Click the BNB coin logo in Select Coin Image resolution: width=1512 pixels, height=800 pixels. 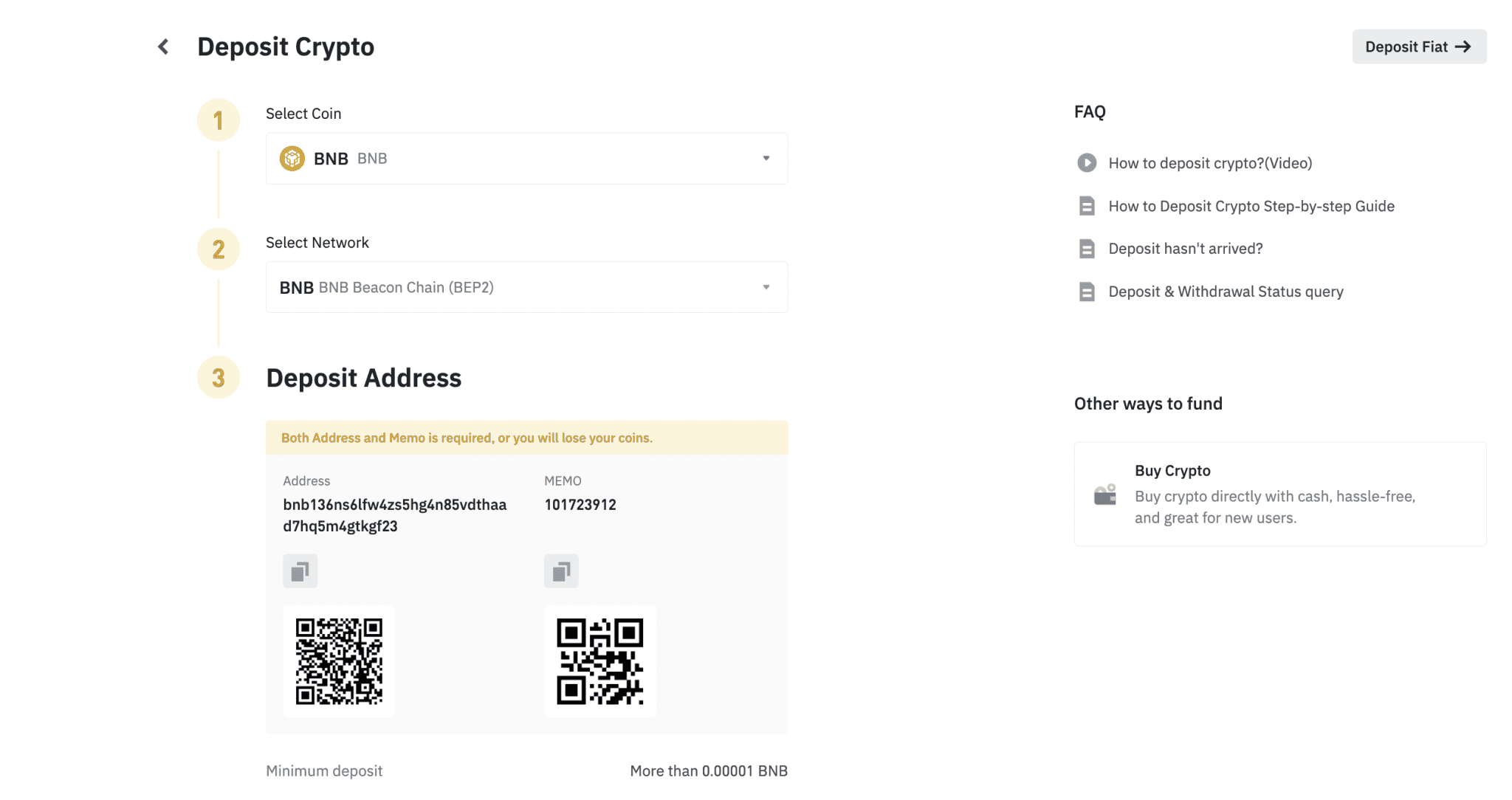(x=292, y=158)
